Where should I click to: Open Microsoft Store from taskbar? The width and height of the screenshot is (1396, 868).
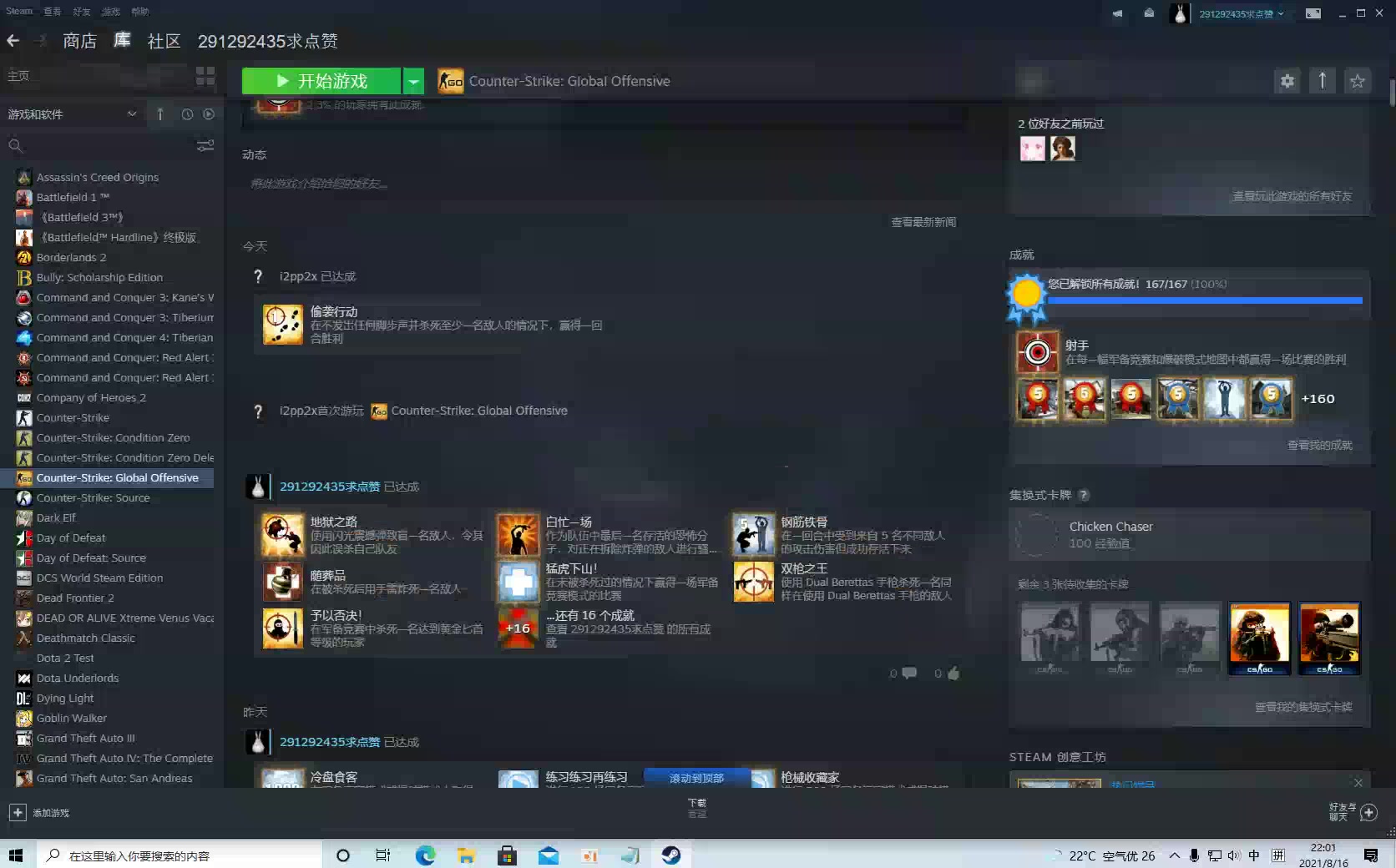click(507, 855)
